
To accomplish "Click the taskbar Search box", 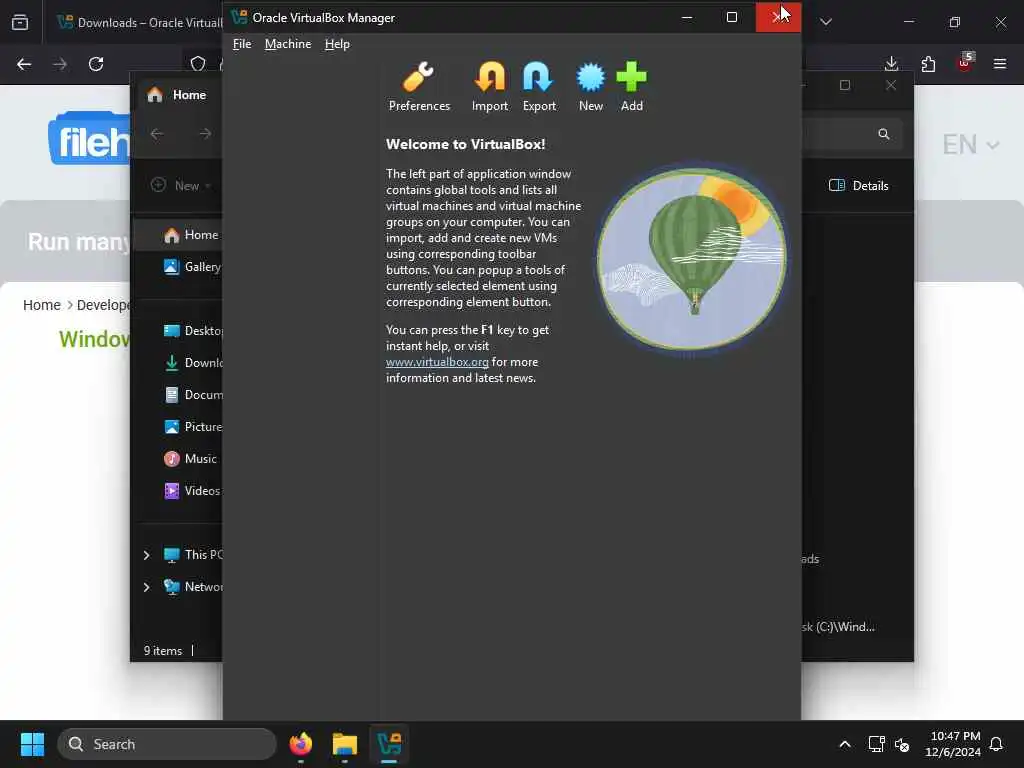I will [x=167, y=744].
